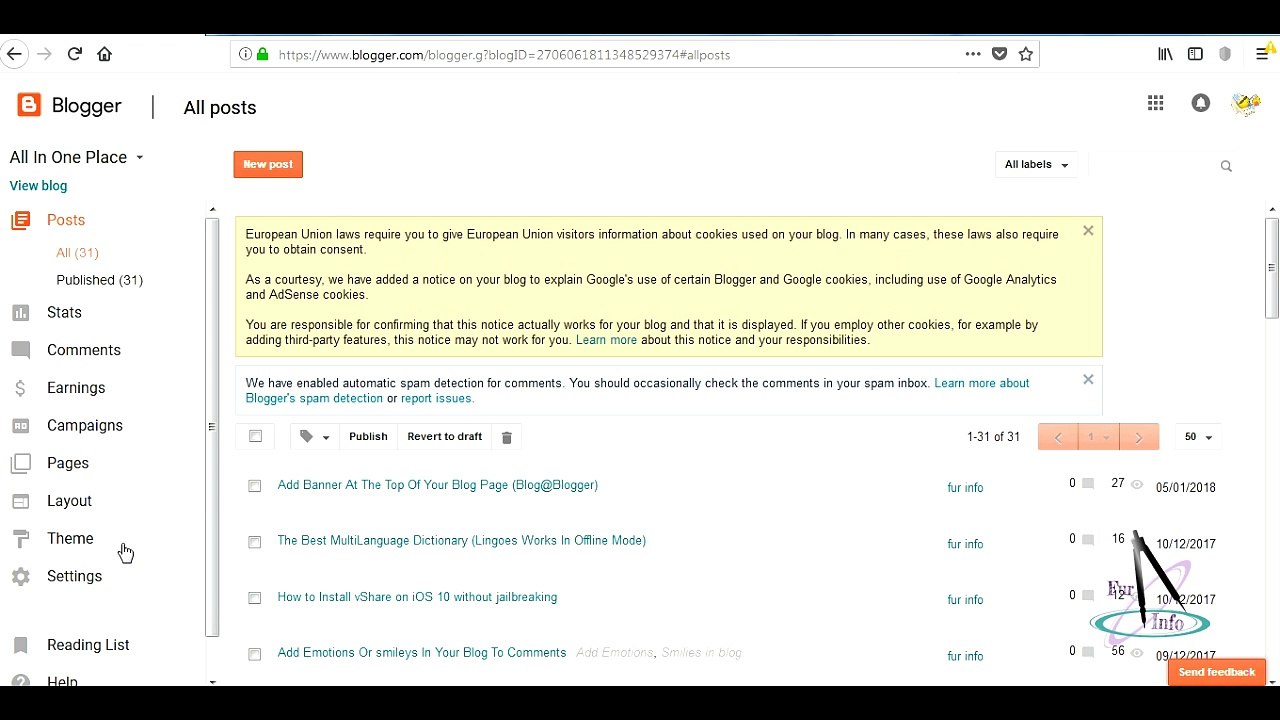Open Settings in sidebar
The image size is (1280, 720).
(74, 576)
